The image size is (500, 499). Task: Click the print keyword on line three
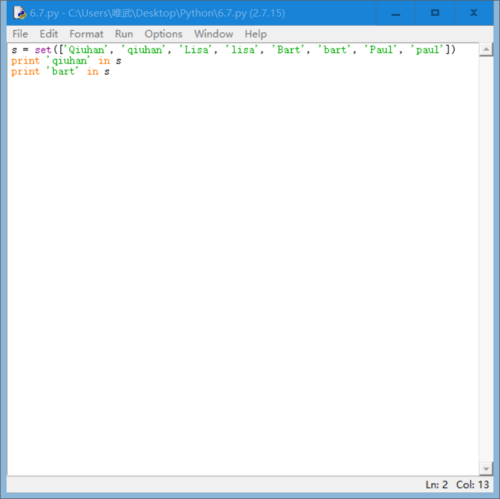coord(25,72)
